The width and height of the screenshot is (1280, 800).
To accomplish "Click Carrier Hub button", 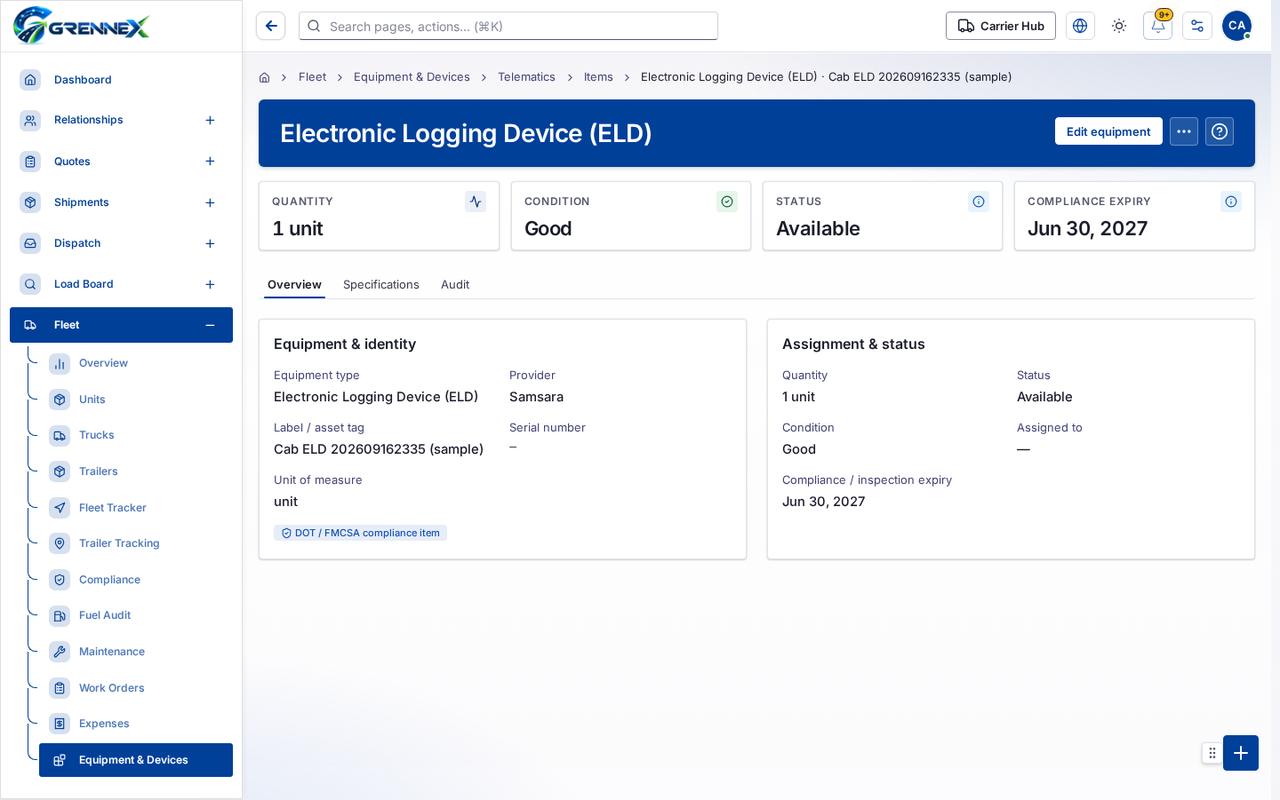I will click(x=1000, y=26).
